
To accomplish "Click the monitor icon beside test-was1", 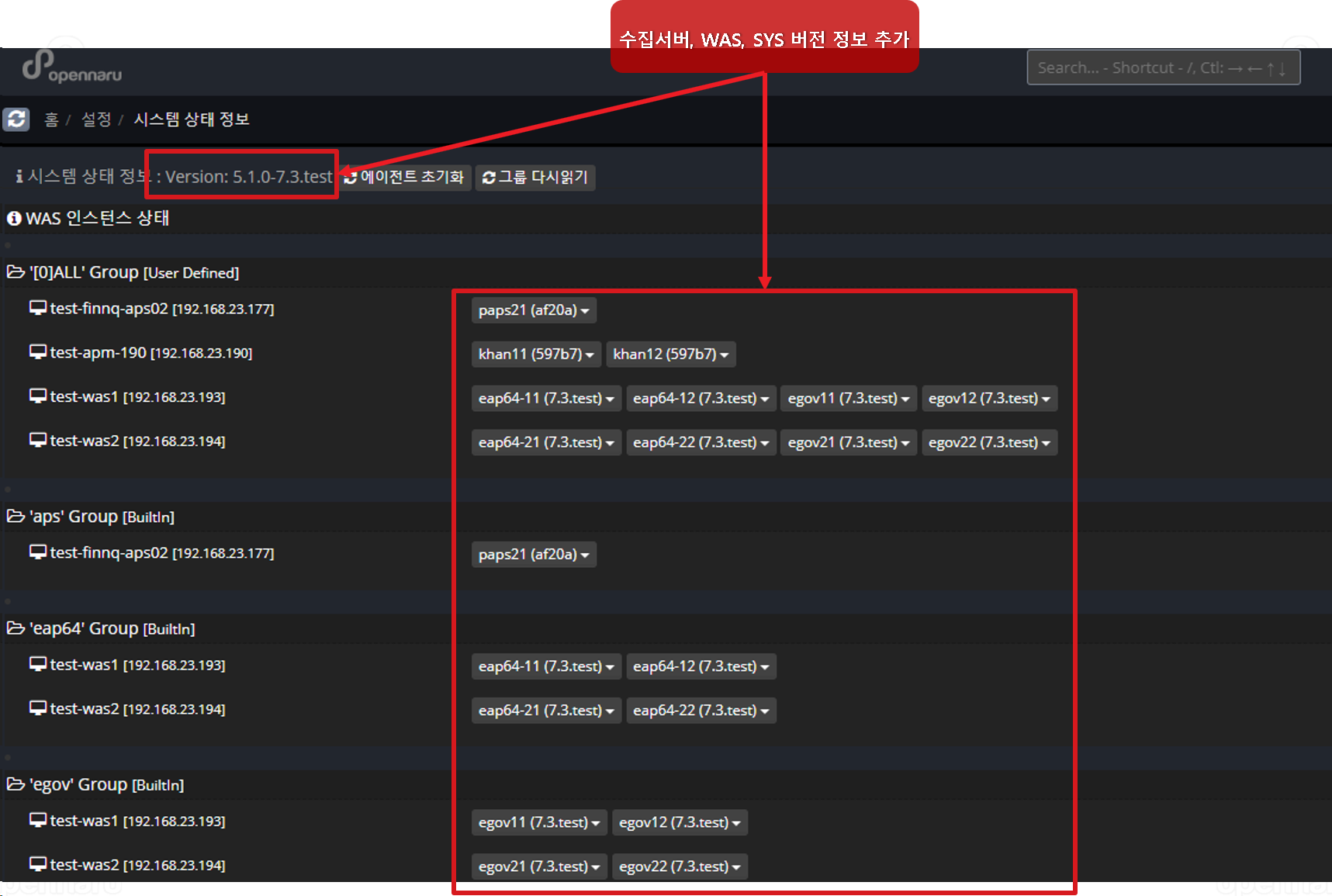I will point(36,395).
